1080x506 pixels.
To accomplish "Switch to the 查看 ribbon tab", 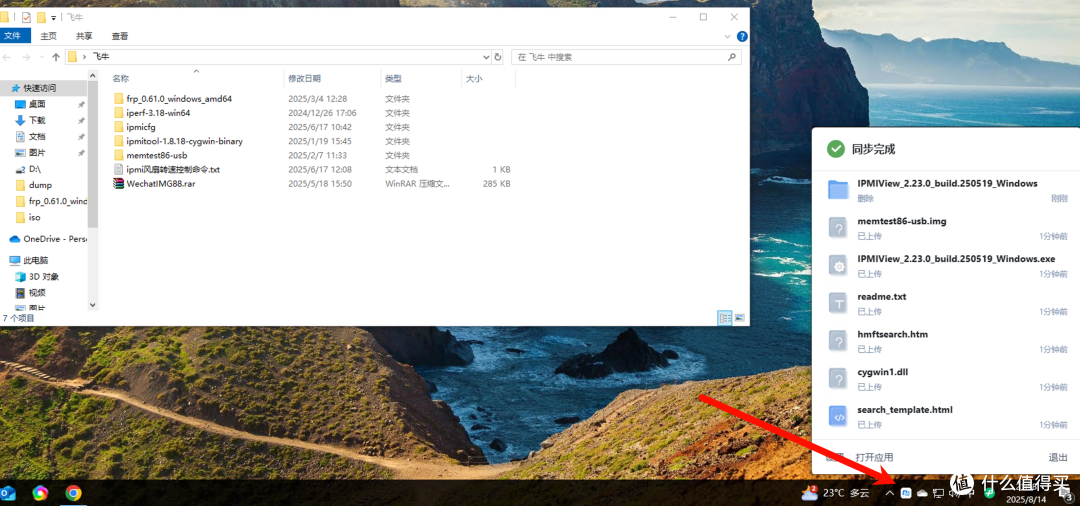I will (x=120, y=36).
